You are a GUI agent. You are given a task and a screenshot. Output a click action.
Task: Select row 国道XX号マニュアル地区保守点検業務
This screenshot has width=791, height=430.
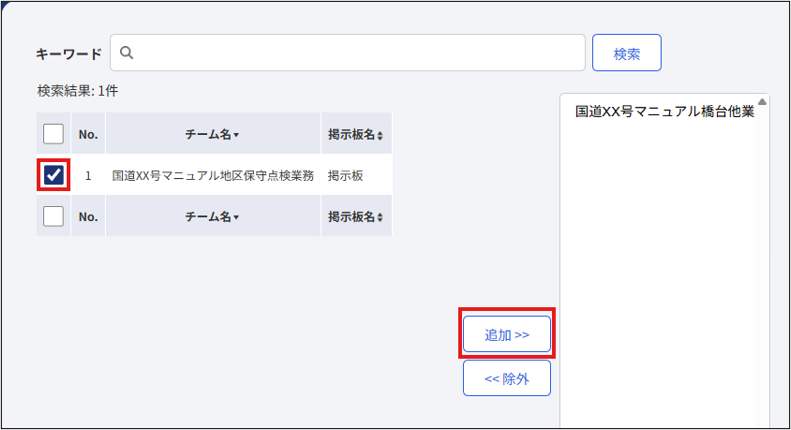tap(214, 175)
